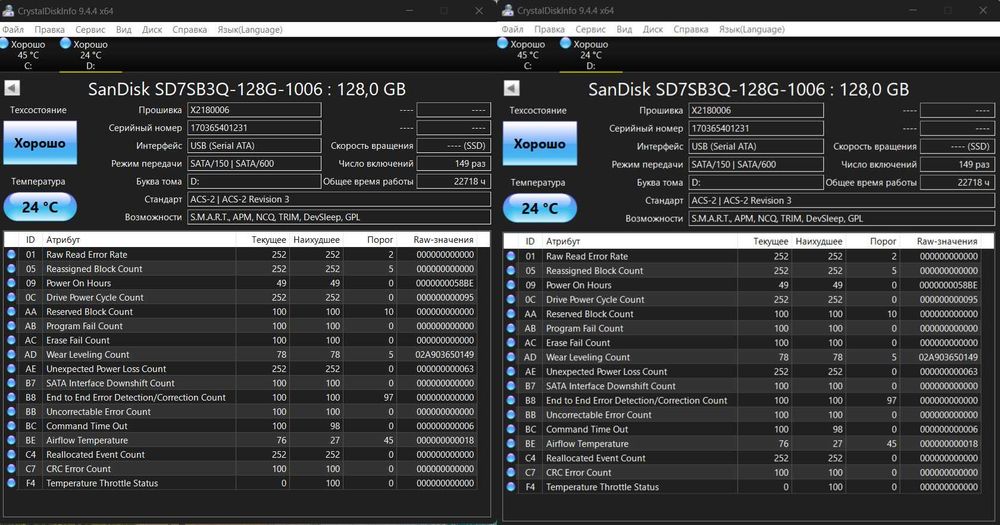1000x525 pixels.
Task: Click status icon for Power On Hours, left window
Action: (x=11, y=283)
